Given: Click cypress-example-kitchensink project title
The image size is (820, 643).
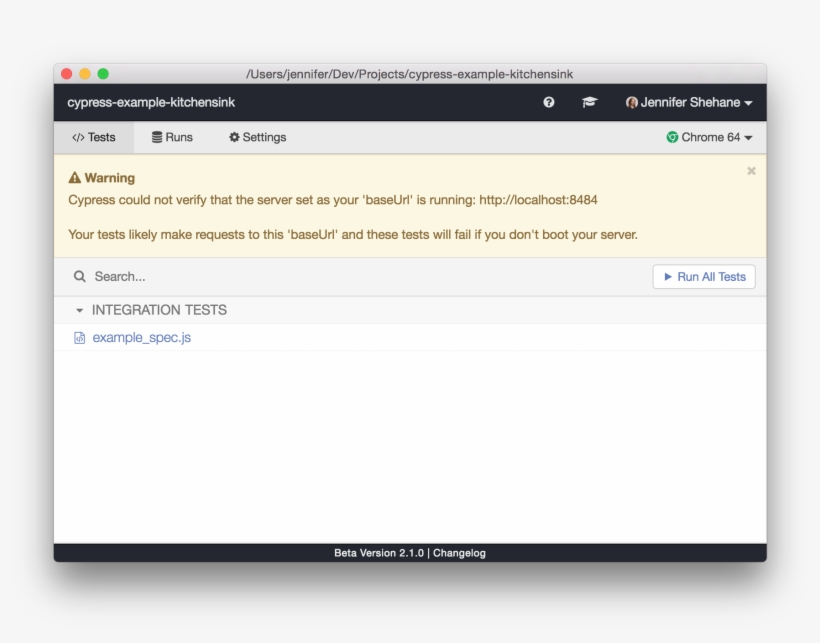Looking at the screenshot, I should point(151,102).
